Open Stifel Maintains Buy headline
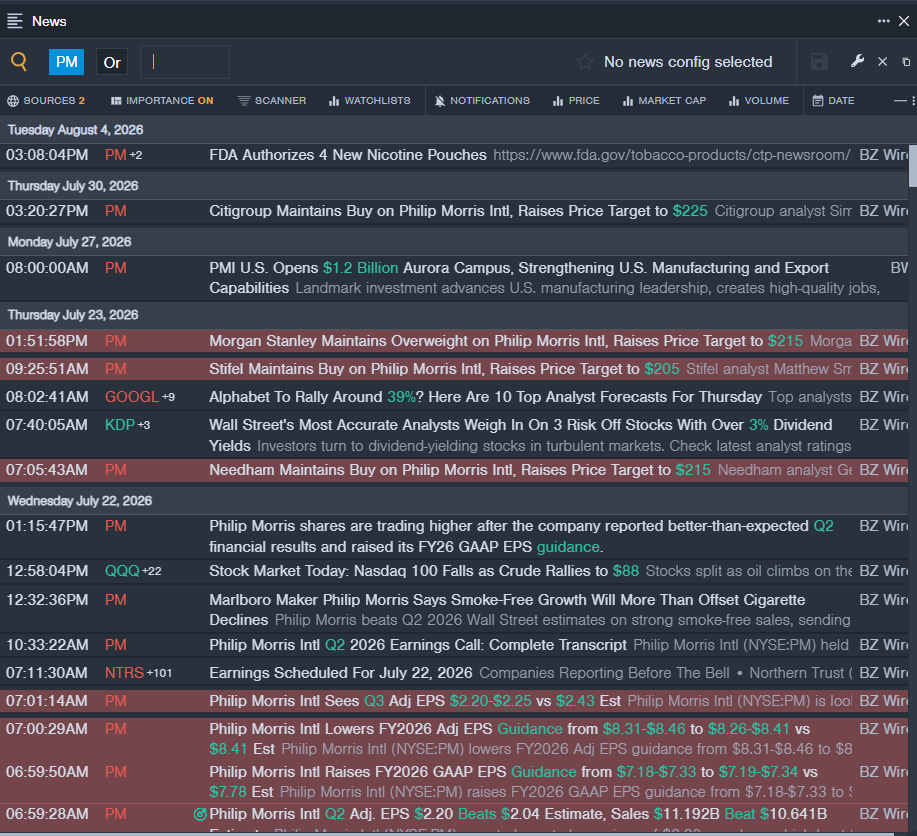The height and width of the screenshot is (836, 917). pos(444,369)
